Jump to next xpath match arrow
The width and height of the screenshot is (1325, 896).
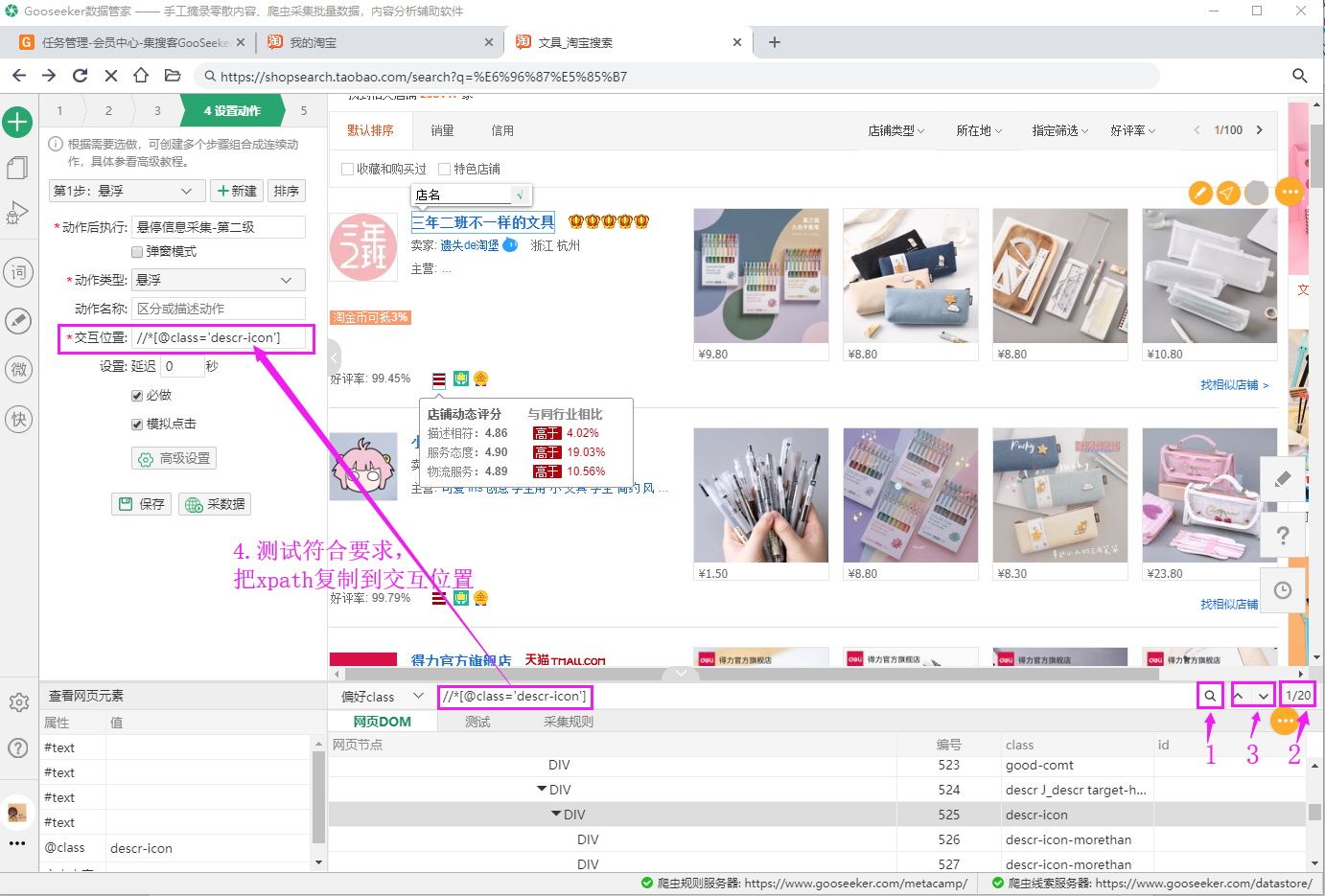(1264, 696)
